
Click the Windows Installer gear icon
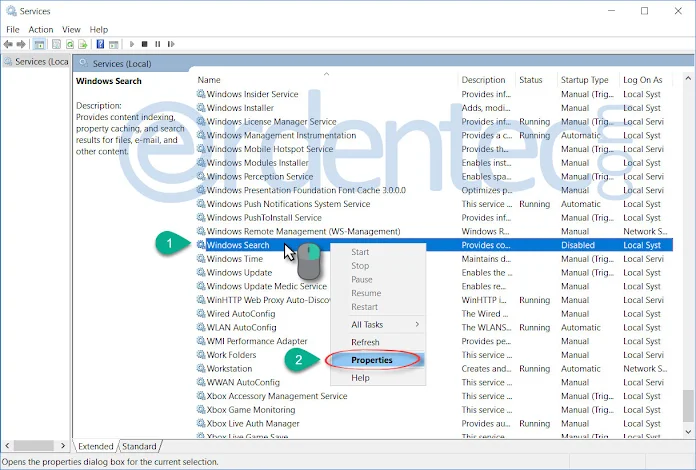pos(201,107)
